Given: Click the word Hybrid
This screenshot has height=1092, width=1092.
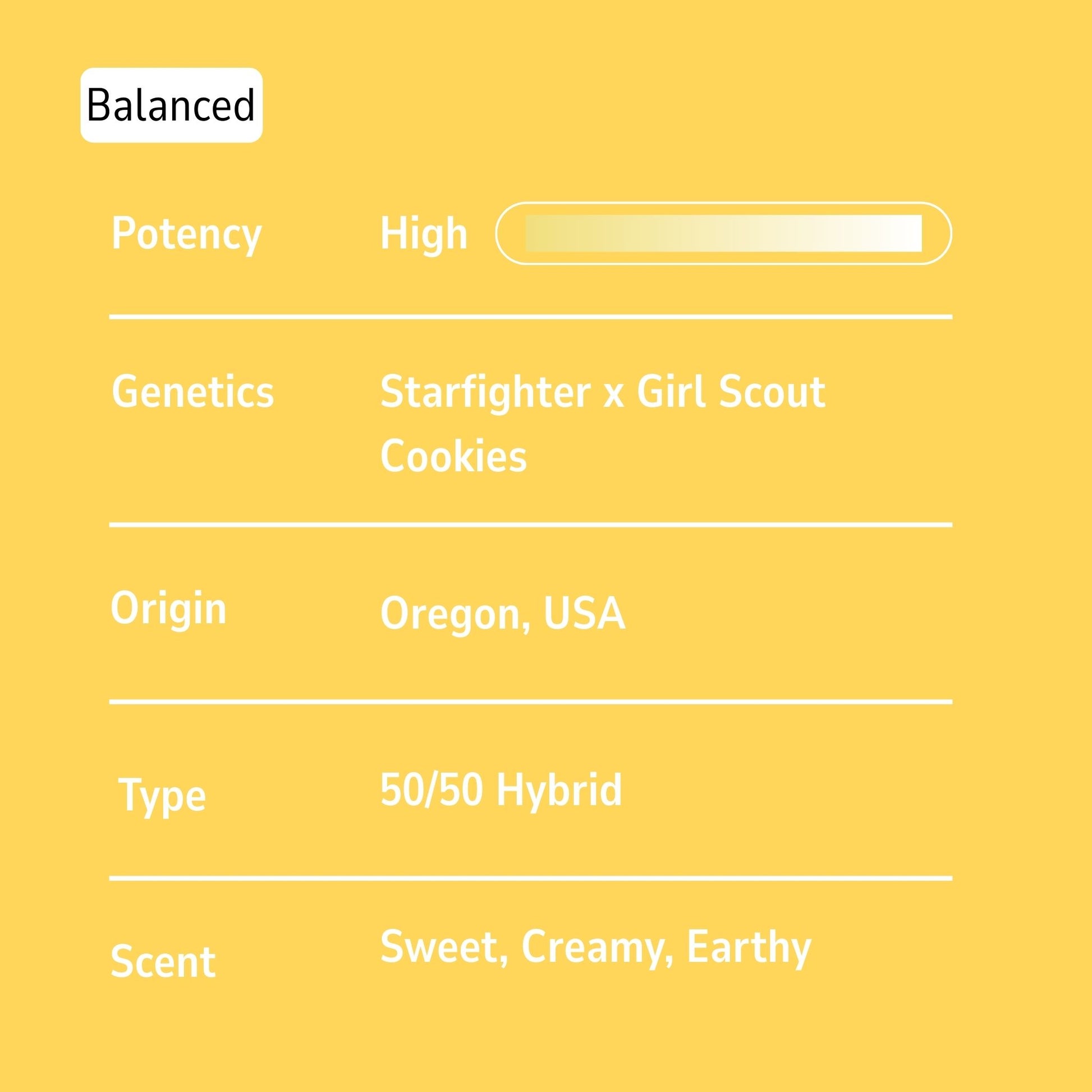Looking at the screenshot, I should coord(559,790).
